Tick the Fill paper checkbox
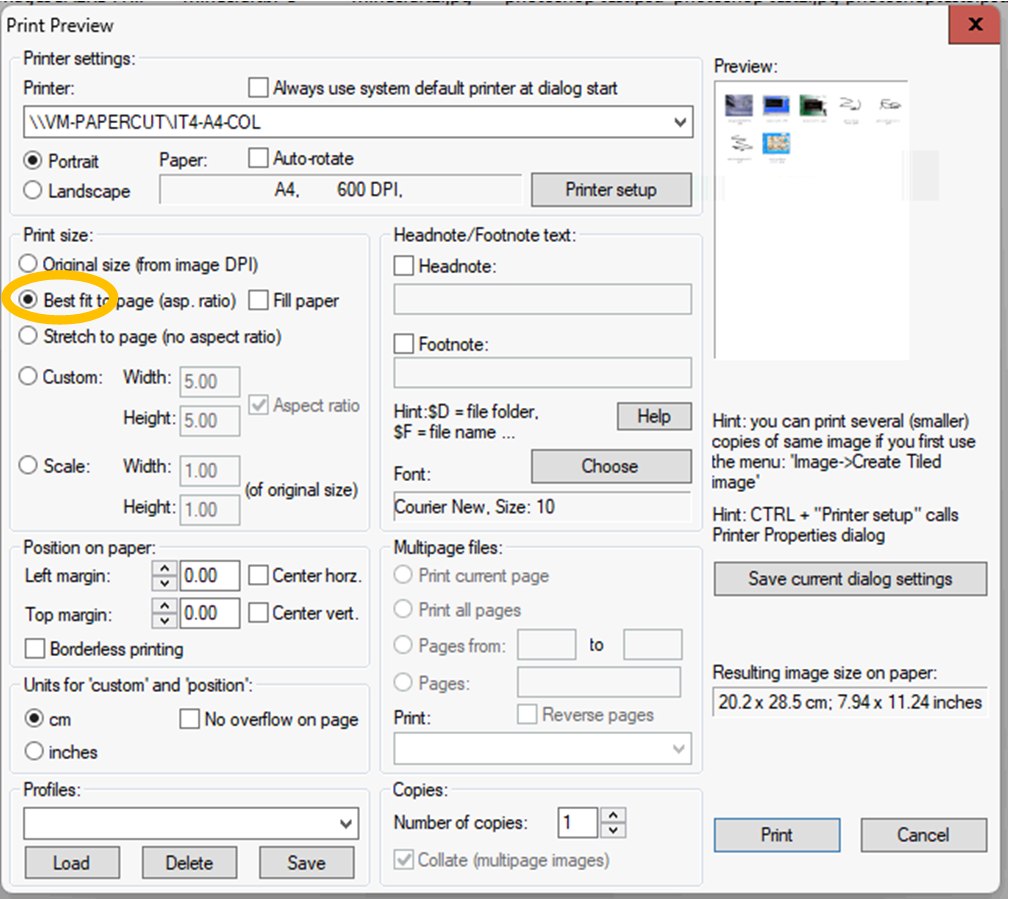The width and height of the screenshot is (1009, 900). click(257, 300)
